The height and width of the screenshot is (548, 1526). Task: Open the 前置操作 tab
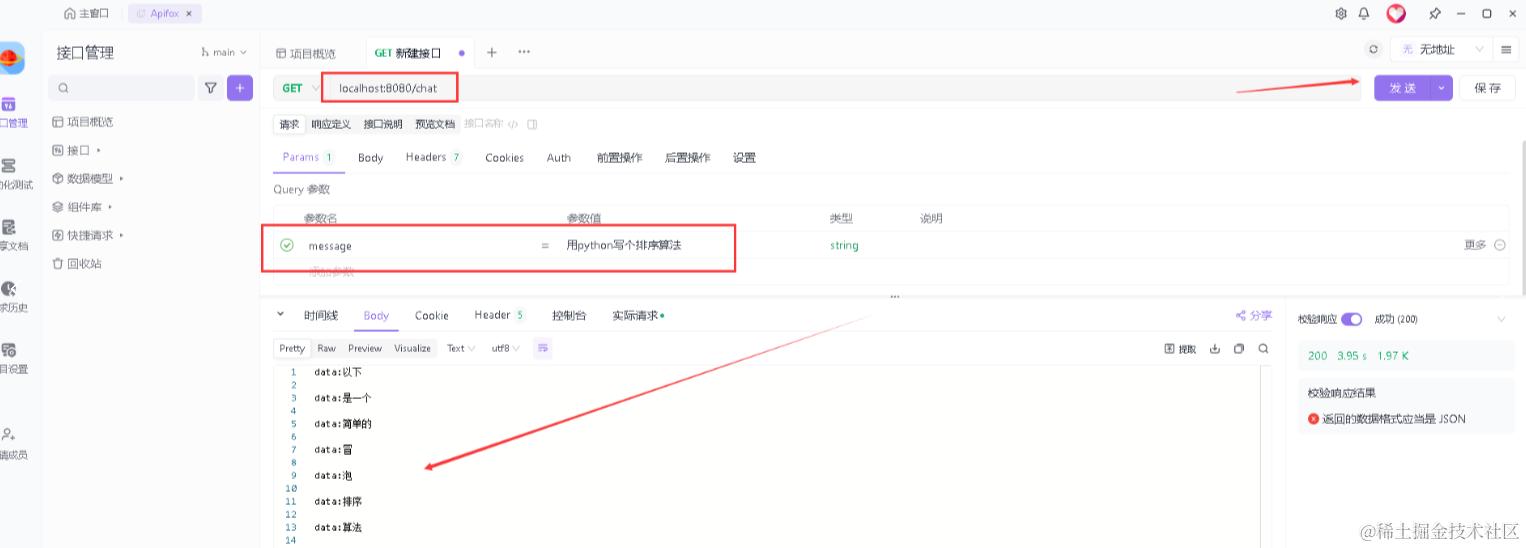click(619, 158)
